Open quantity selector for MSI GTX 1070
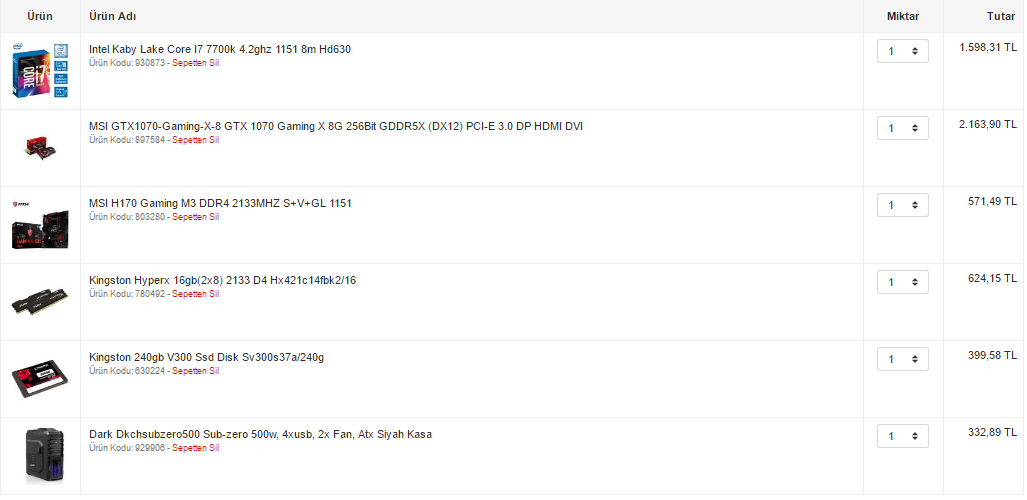The image size is (1027, 500). [903, 128]
